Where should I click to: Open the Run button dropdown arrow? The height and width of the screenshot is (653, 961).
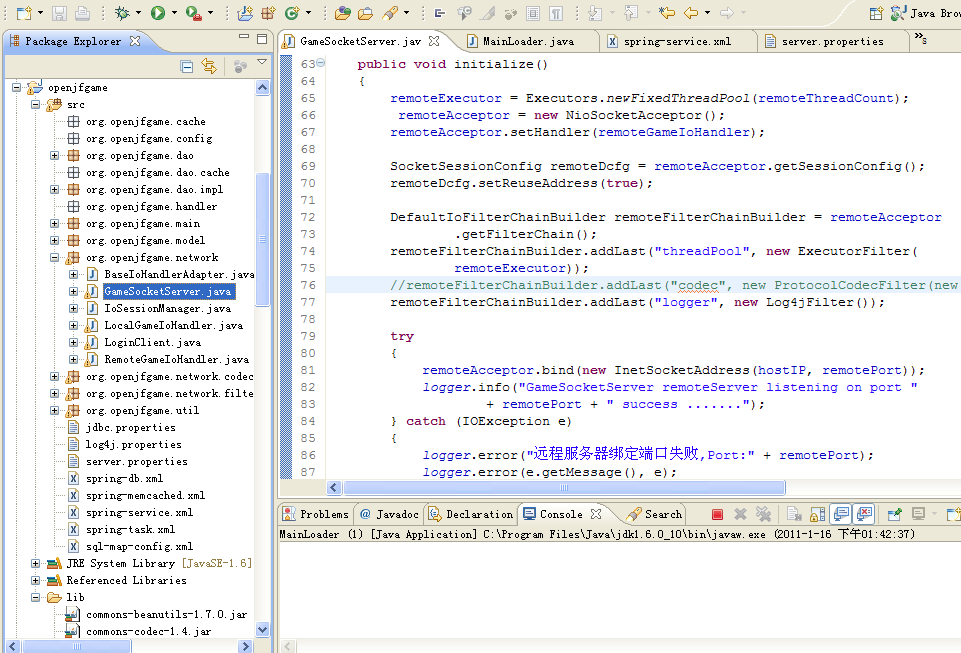pyautogui.click(x=174, y=13)
